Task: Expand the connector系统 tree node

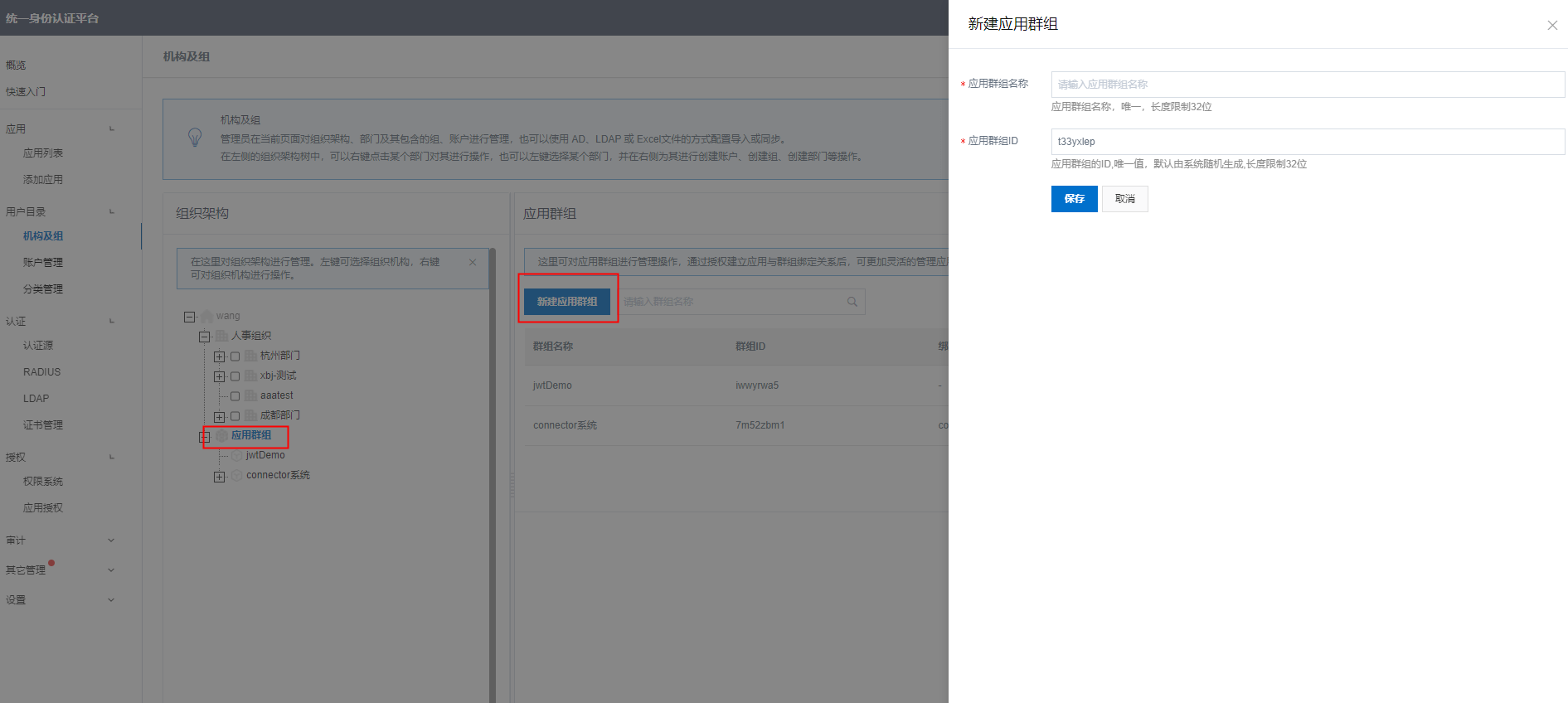Action: 219,477
